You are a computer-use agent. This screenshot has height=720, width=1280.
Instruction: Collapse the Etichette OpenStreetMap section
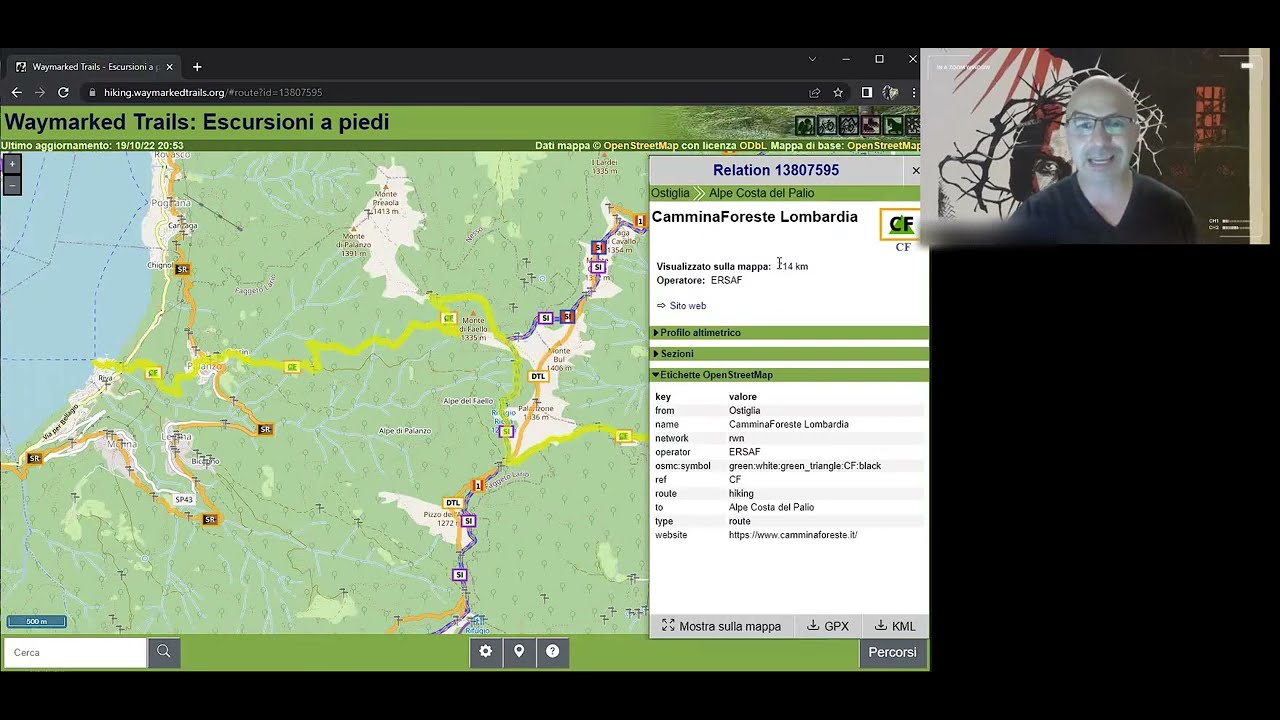(x=789, y=375)
